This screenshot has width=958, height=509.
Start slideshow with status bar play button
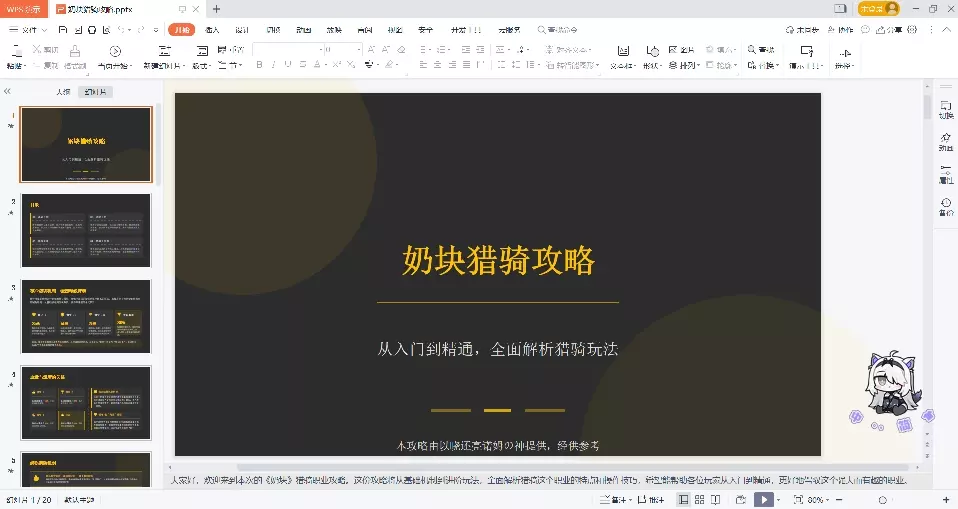coord(764,500)
